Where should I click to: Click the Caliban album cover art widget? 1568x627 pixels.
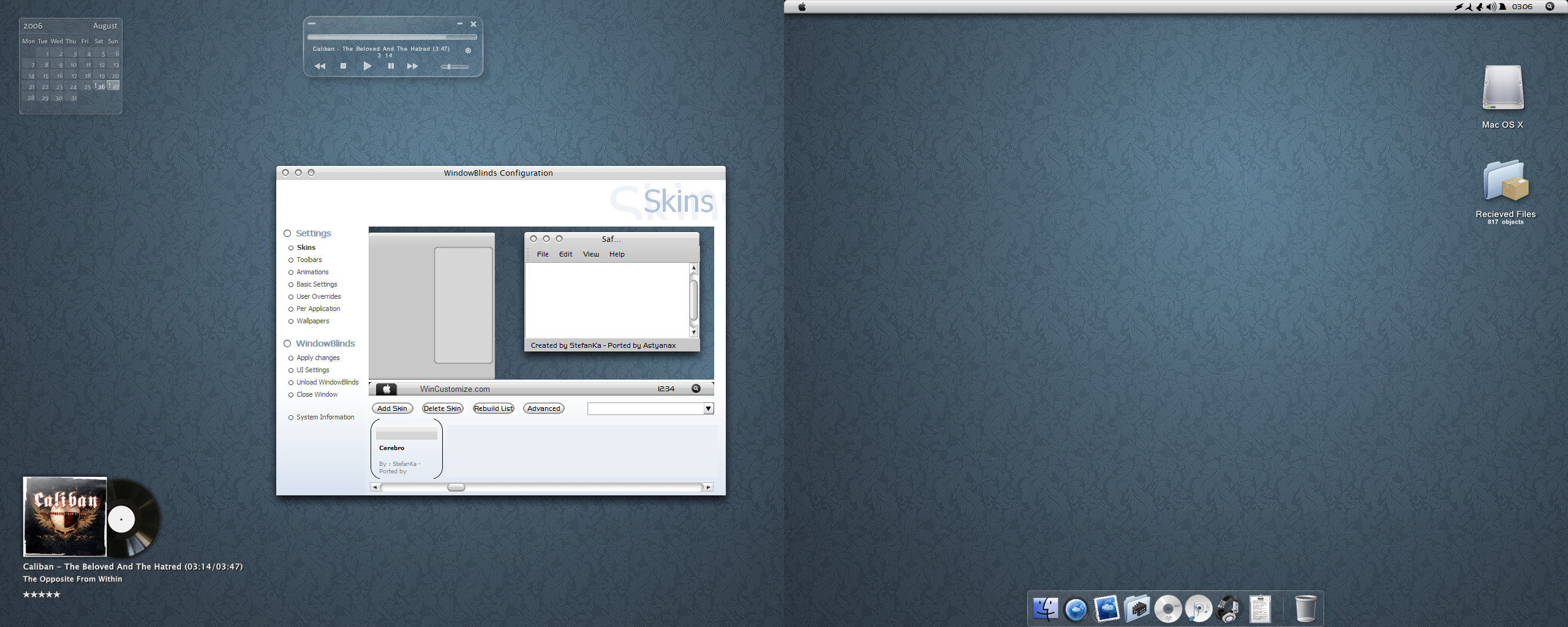[x=65, y=516]
